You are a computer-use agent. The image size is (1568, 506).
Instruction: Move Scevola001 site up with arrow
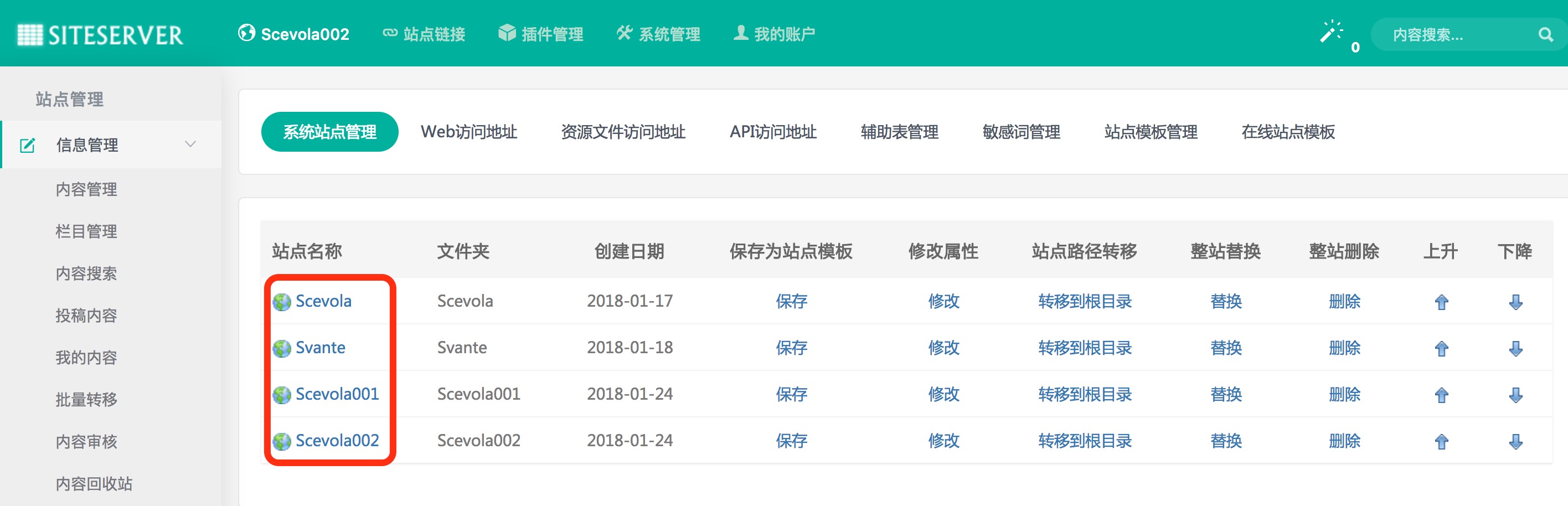point(1441,395)
